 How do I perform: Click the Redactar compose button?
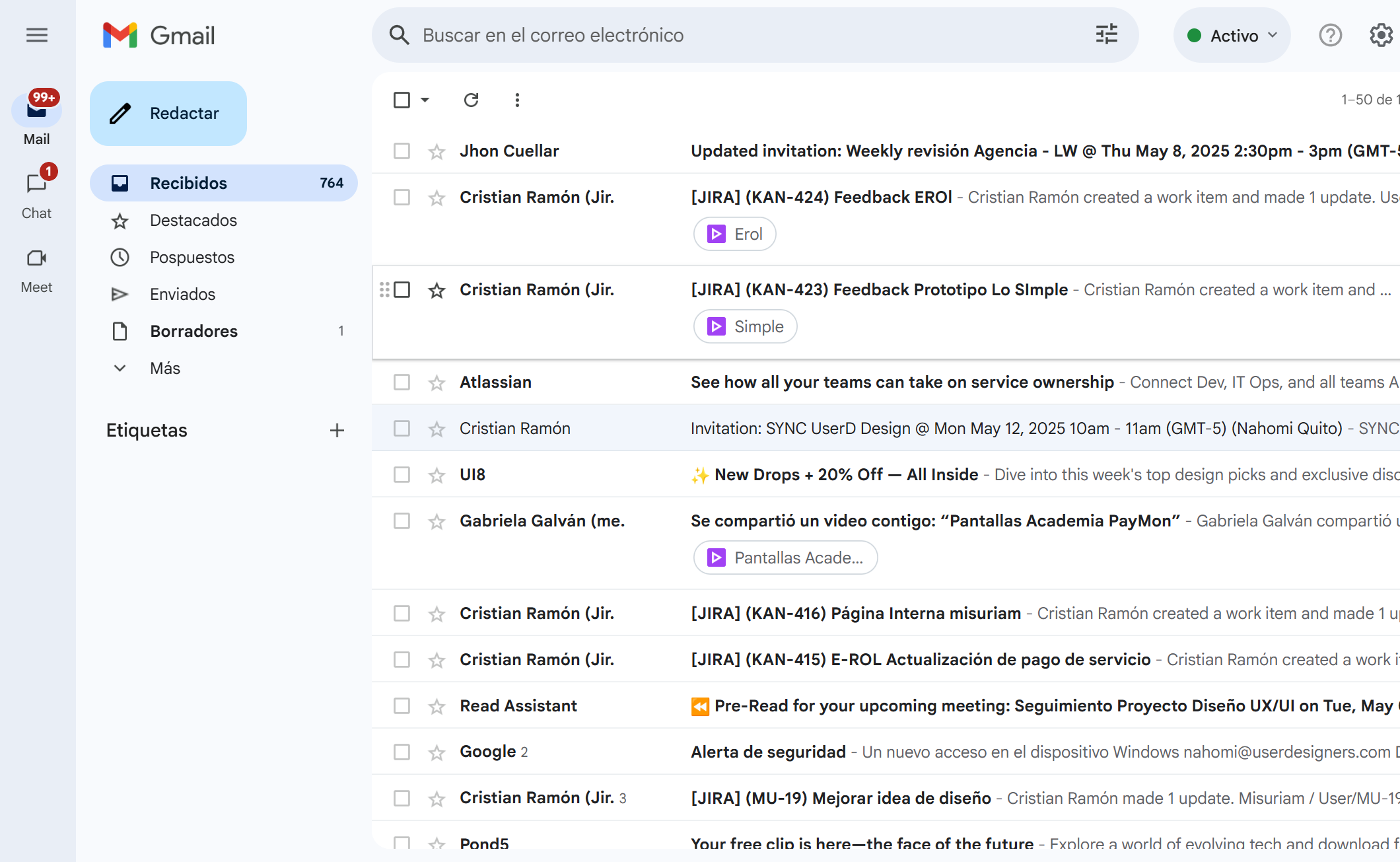(x=168, y=114)
